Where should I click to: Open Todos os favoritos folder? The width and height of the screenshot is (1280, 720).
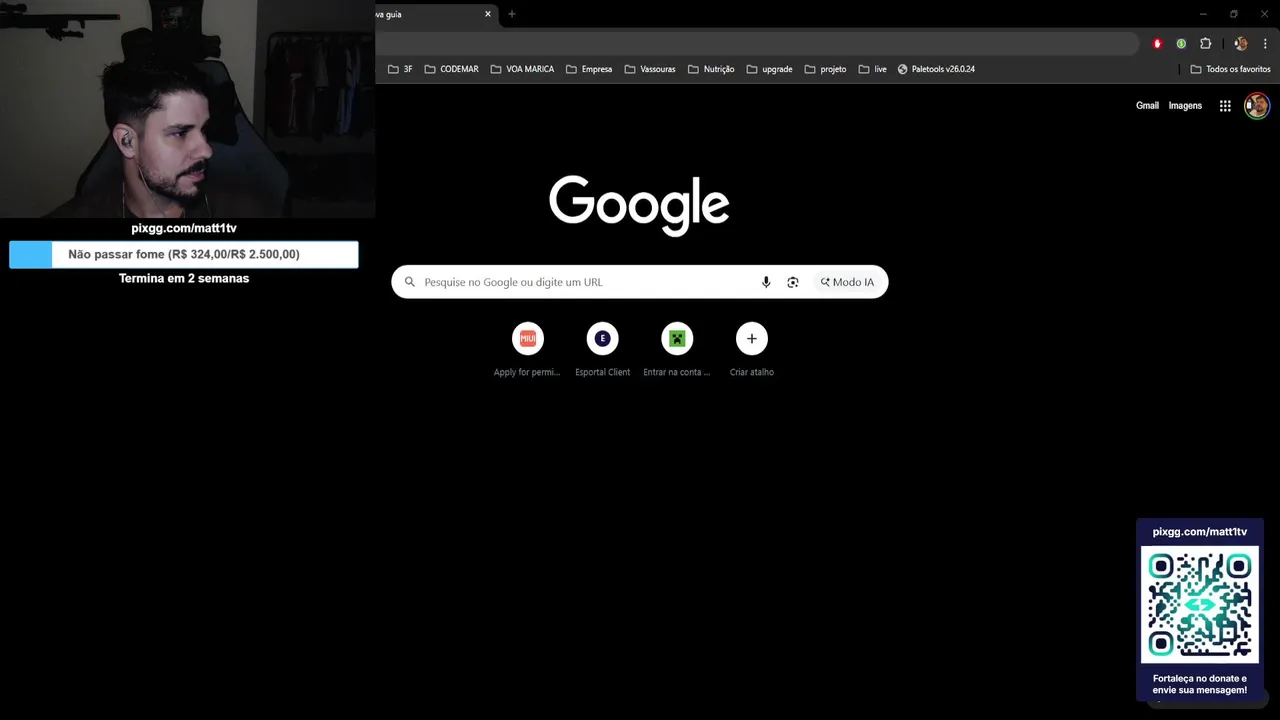pyautogui.click(x=1230, y=69)
